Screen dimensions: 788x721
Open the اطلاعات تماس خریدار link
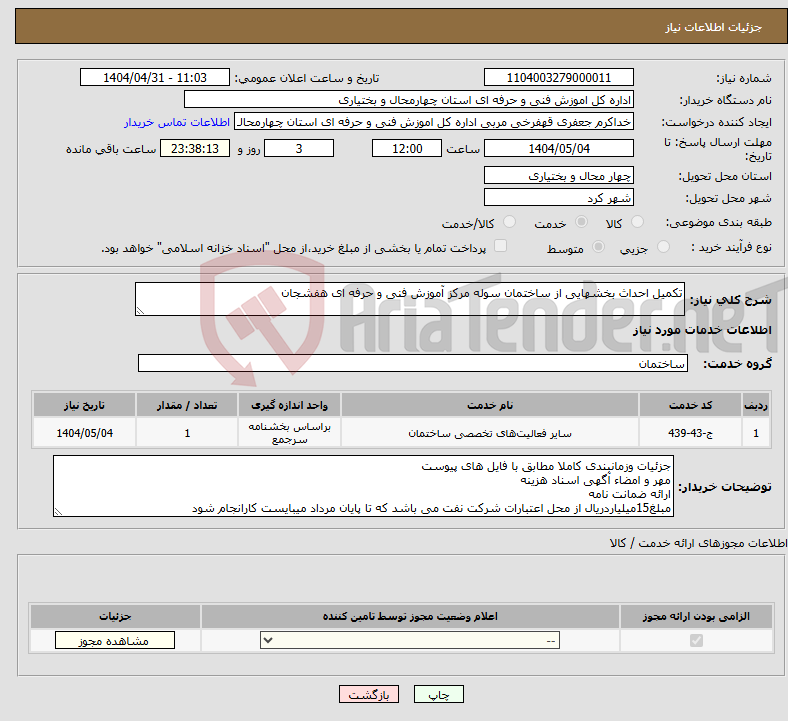[177, 122]
